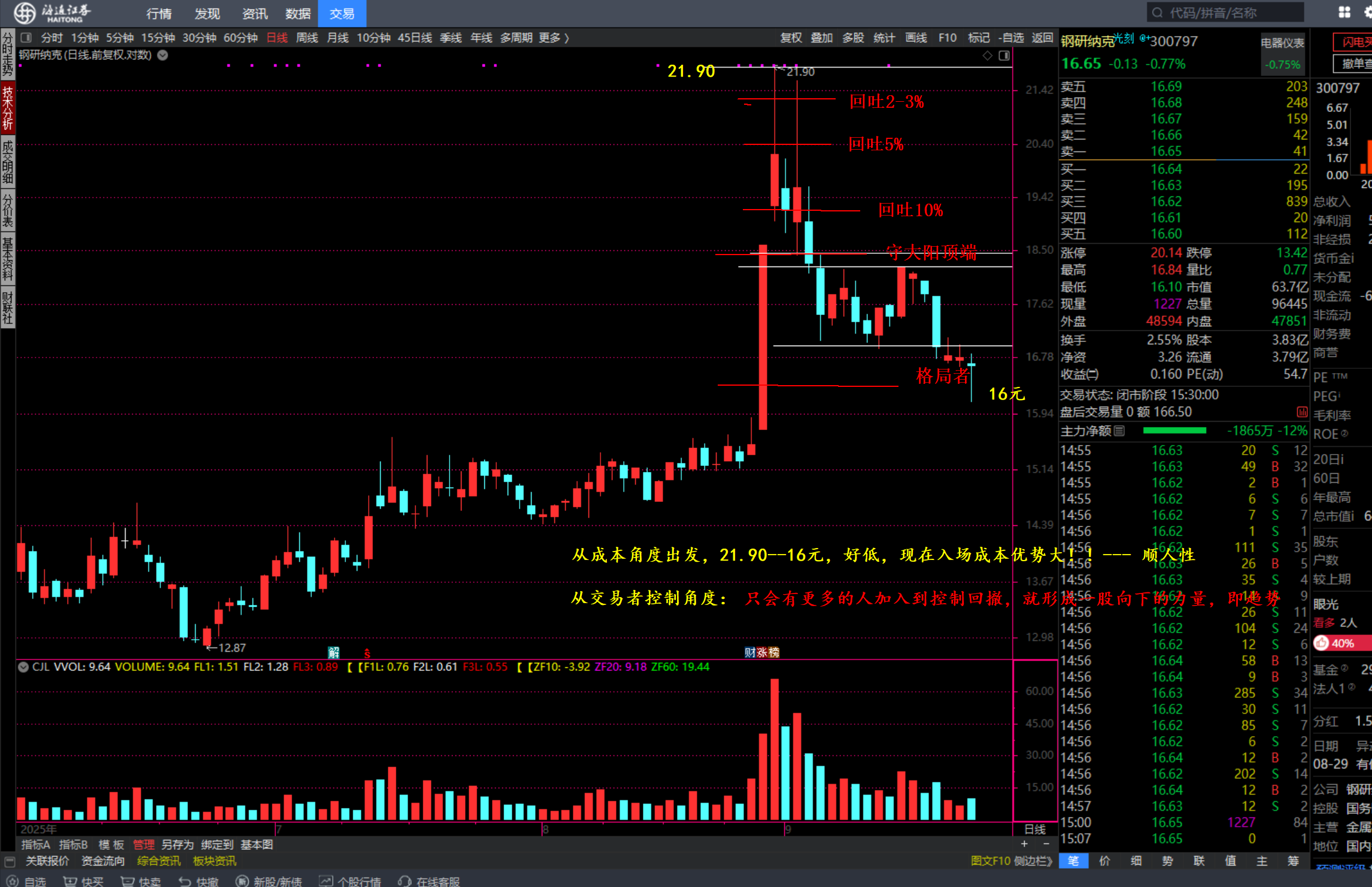1372x887 pixels.
Task: Click the 快撤 quick cancel arrow icon
Action: (185, 881)
